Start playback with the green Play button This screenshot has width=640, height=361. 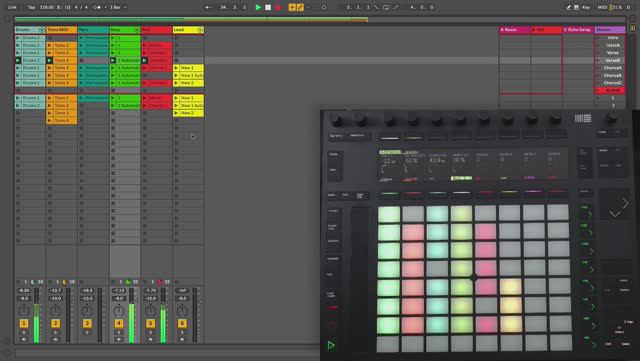click(258, 7)
